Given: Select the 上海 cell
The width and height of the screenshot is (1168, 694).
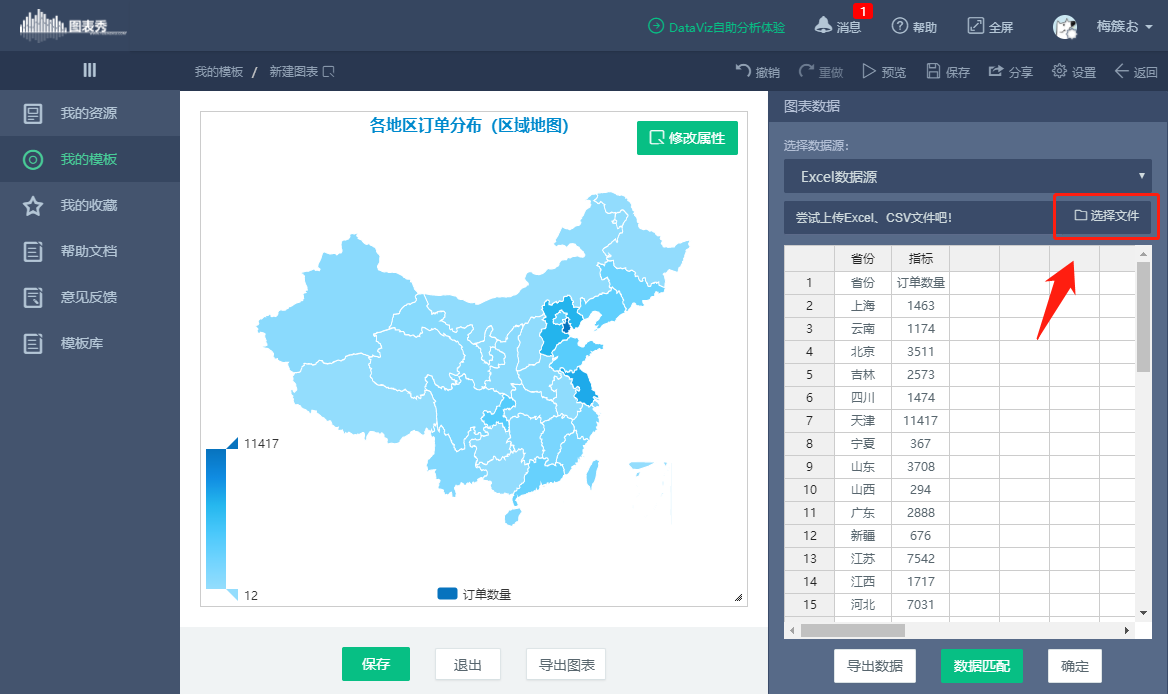Looking at the screenshot, I should pos(863,305).
